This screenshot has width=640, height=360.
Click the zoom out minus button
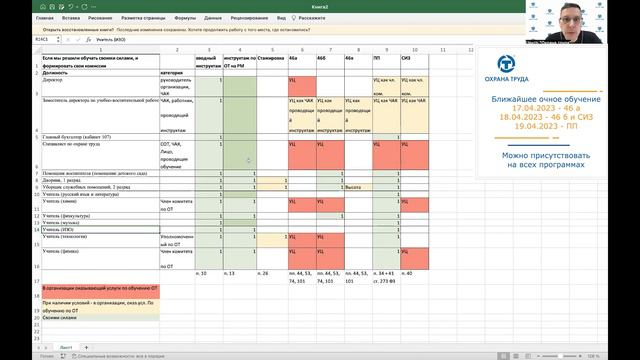[x=538, y=356]
